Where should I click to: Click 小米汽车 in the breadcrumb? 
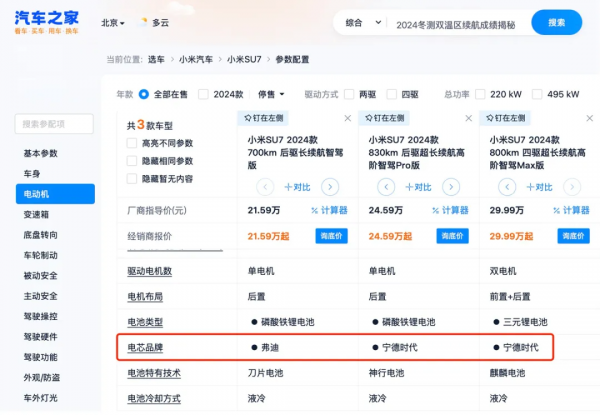196,59
